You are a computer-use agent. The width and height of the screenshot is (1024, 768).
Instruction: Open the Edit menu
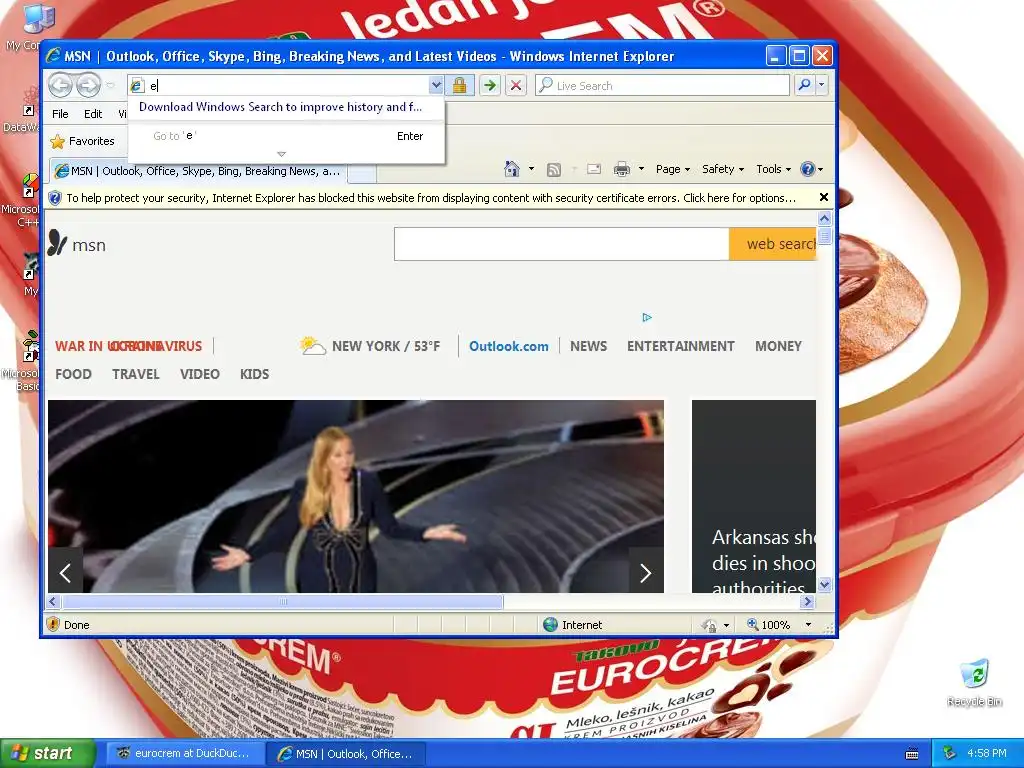(93, 114)
